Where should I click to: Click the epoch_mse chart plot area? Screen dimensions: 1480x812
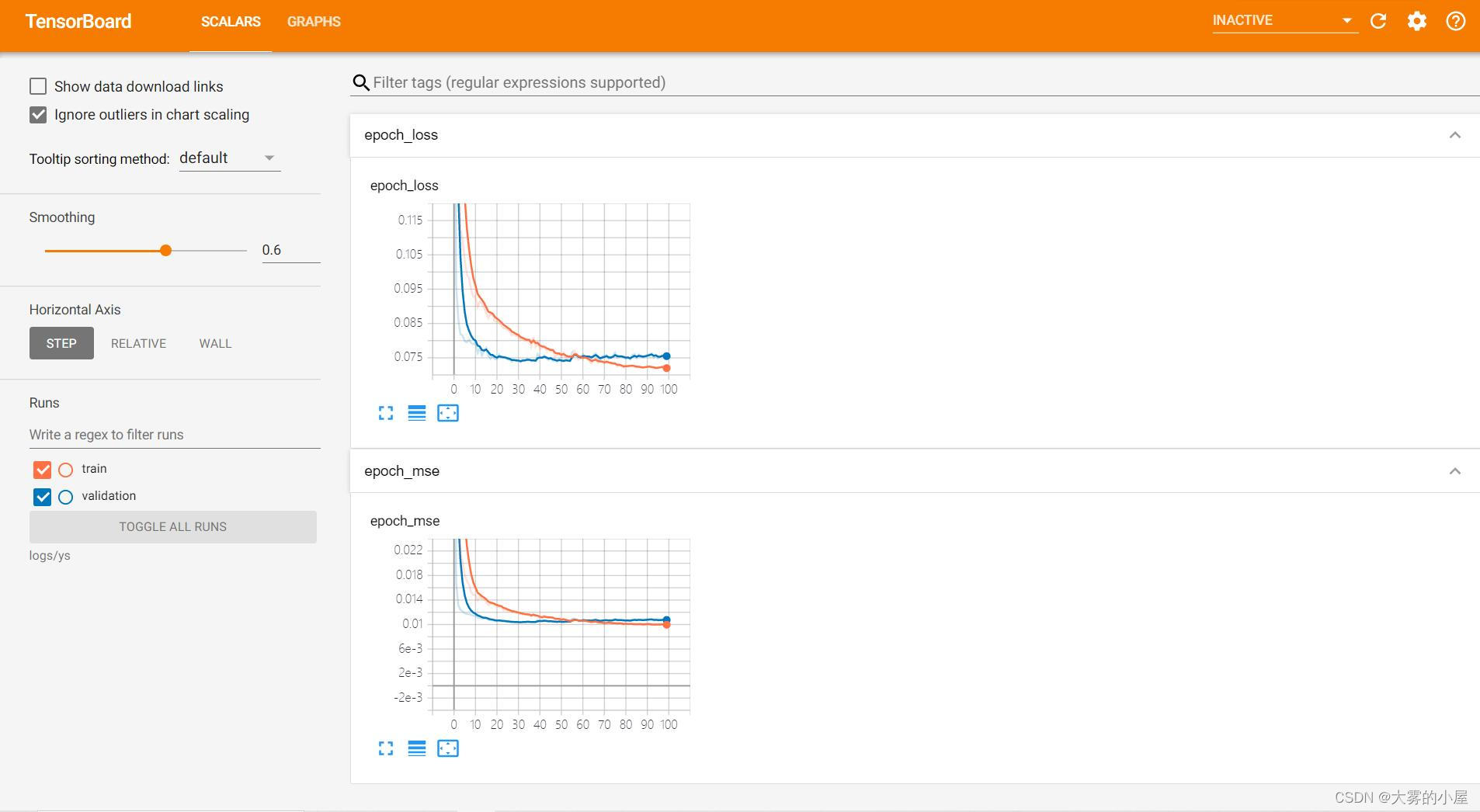(x=561, y=626)
